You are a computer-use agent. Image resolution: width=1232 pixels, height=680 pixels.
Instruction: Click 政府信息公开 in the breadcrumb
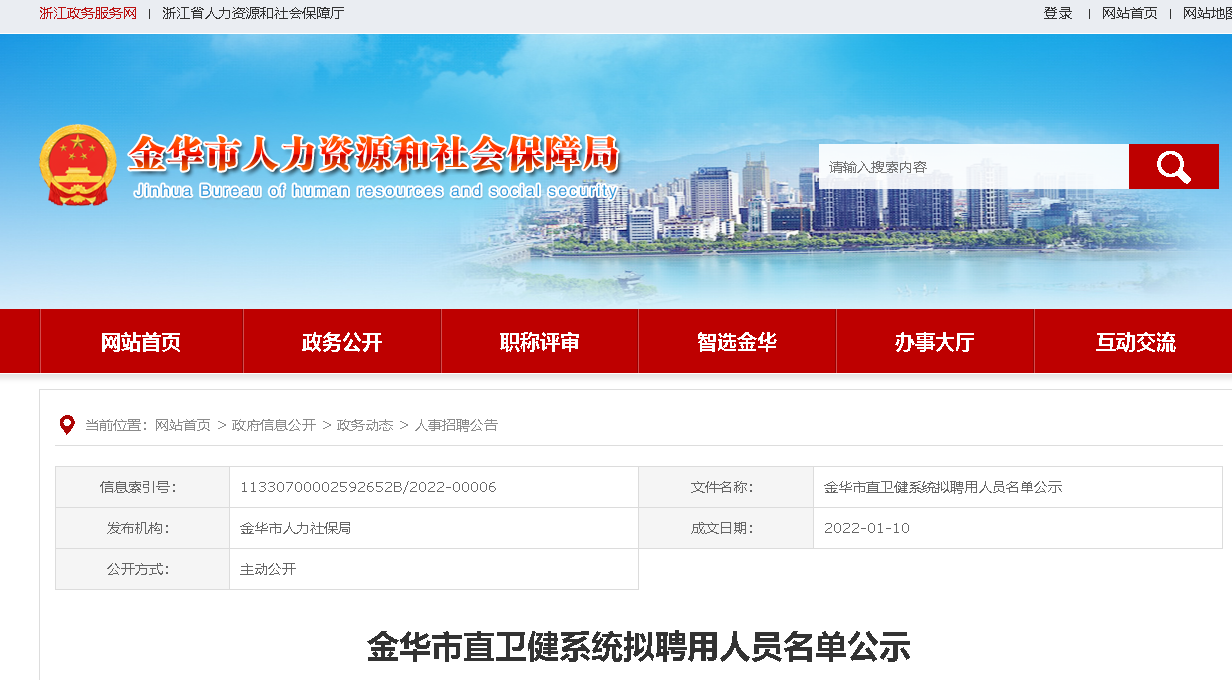pos(274,425)
